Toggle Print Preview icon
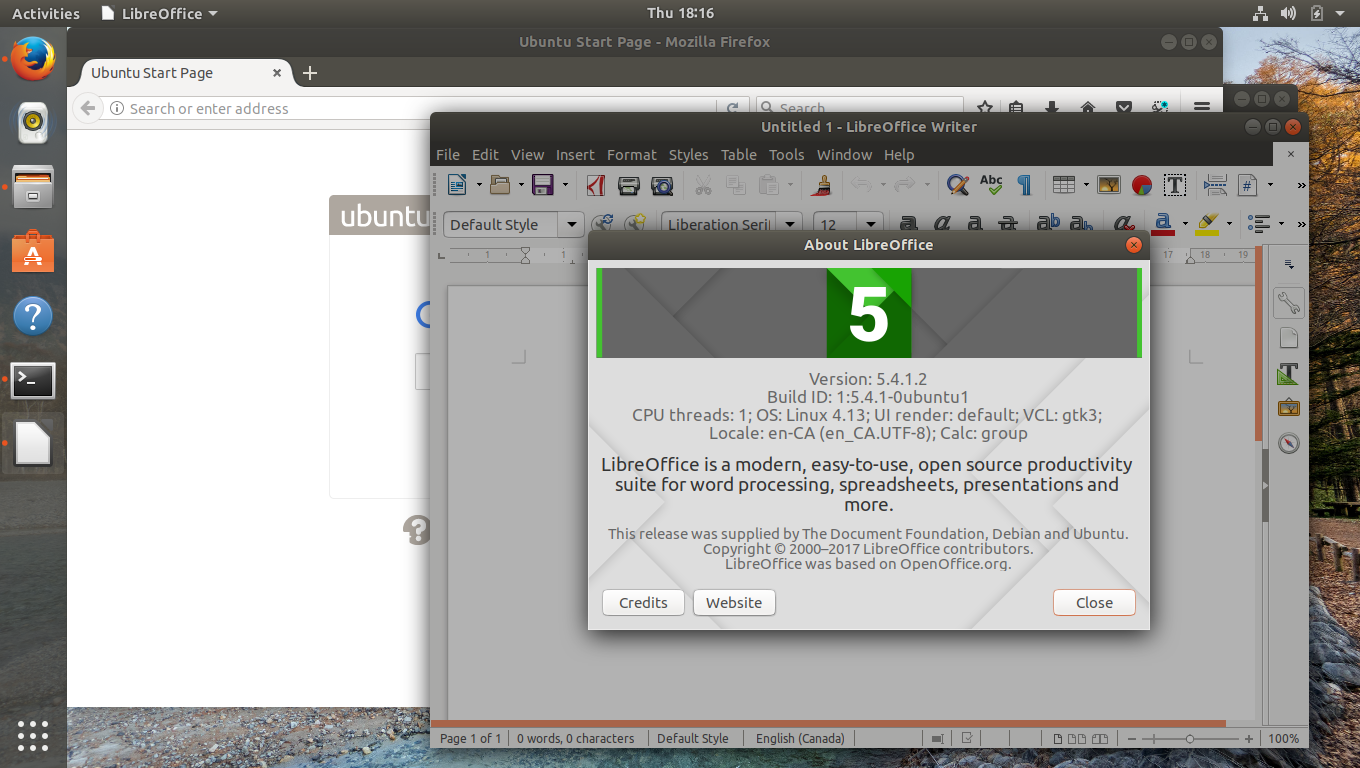This screenshot has width=1360, height=768. pos(662,185)
